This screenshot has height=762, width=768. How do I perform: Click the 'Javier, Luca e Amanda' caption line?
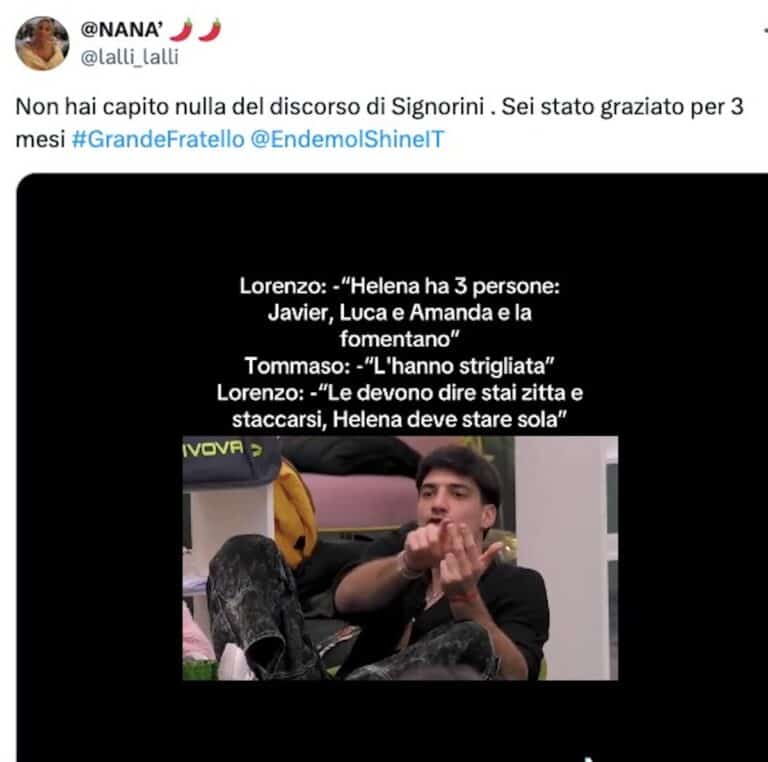click(x=400, y=312)
